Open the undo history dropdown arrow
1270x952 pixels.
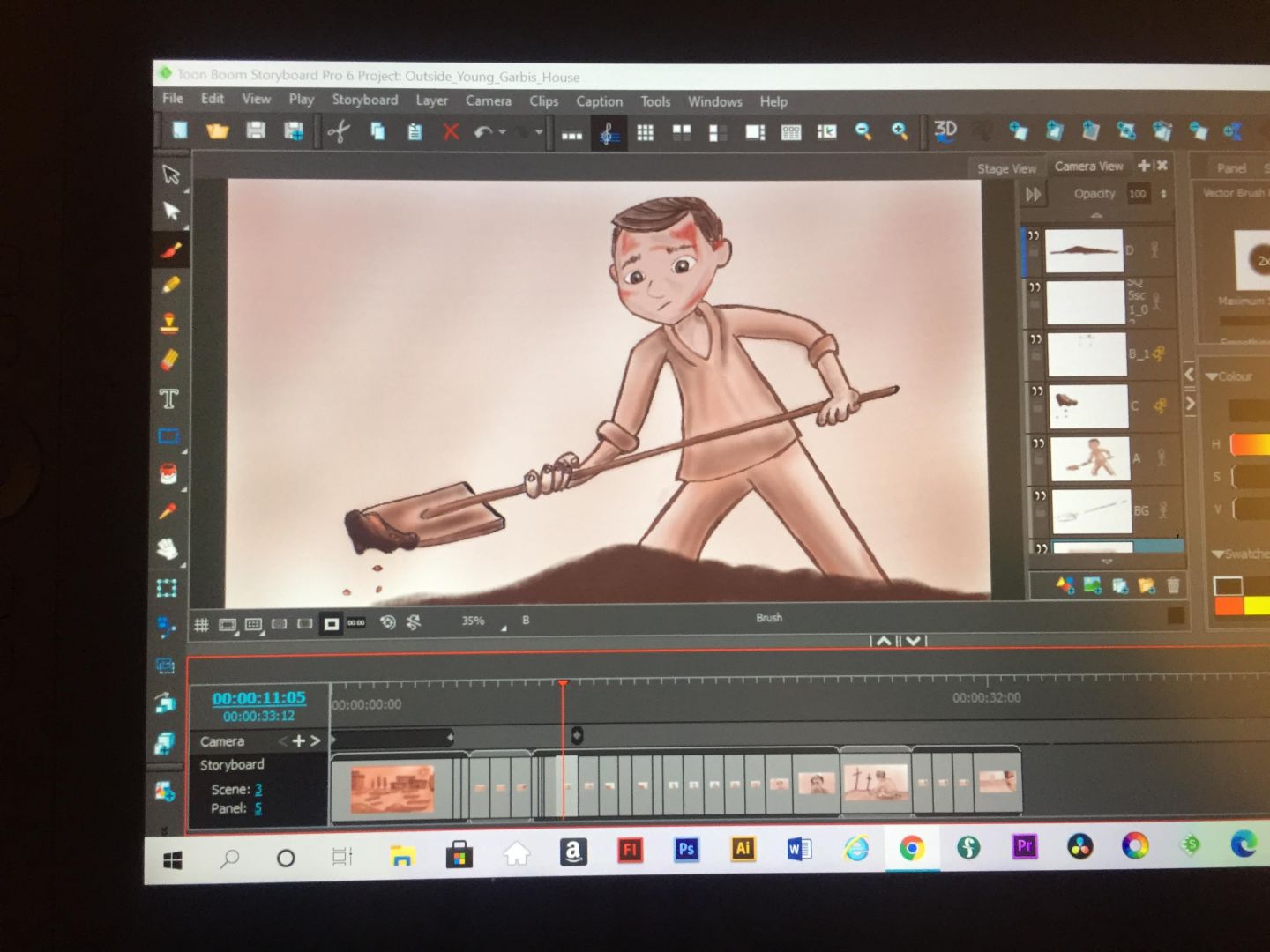(x=502, y=132)
